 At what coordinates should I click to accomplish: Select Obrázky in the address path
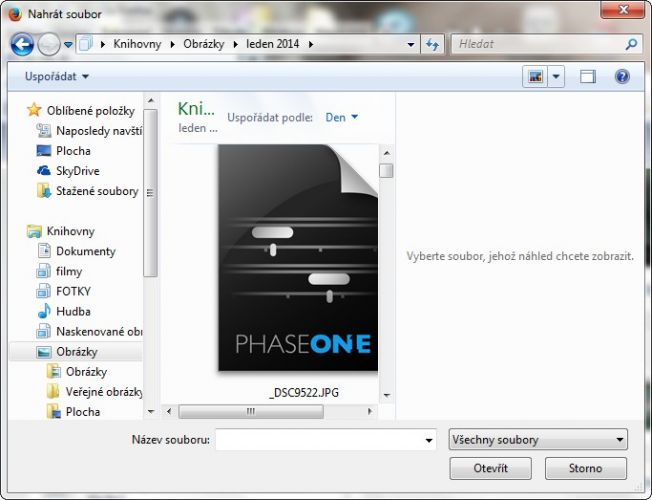[x=204, y=44]
